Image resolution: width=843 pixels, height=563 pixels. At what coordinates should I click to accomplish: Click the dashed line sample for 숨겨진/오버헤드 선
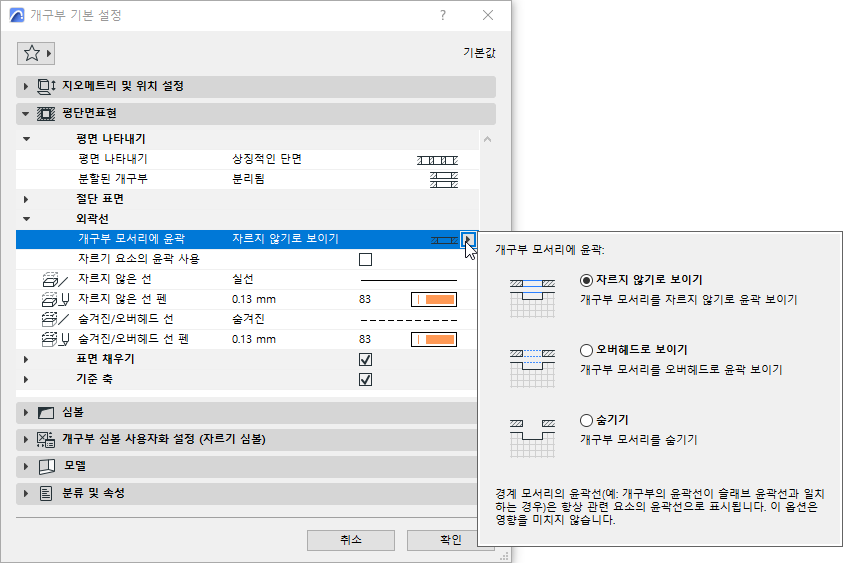click(409, 320)
